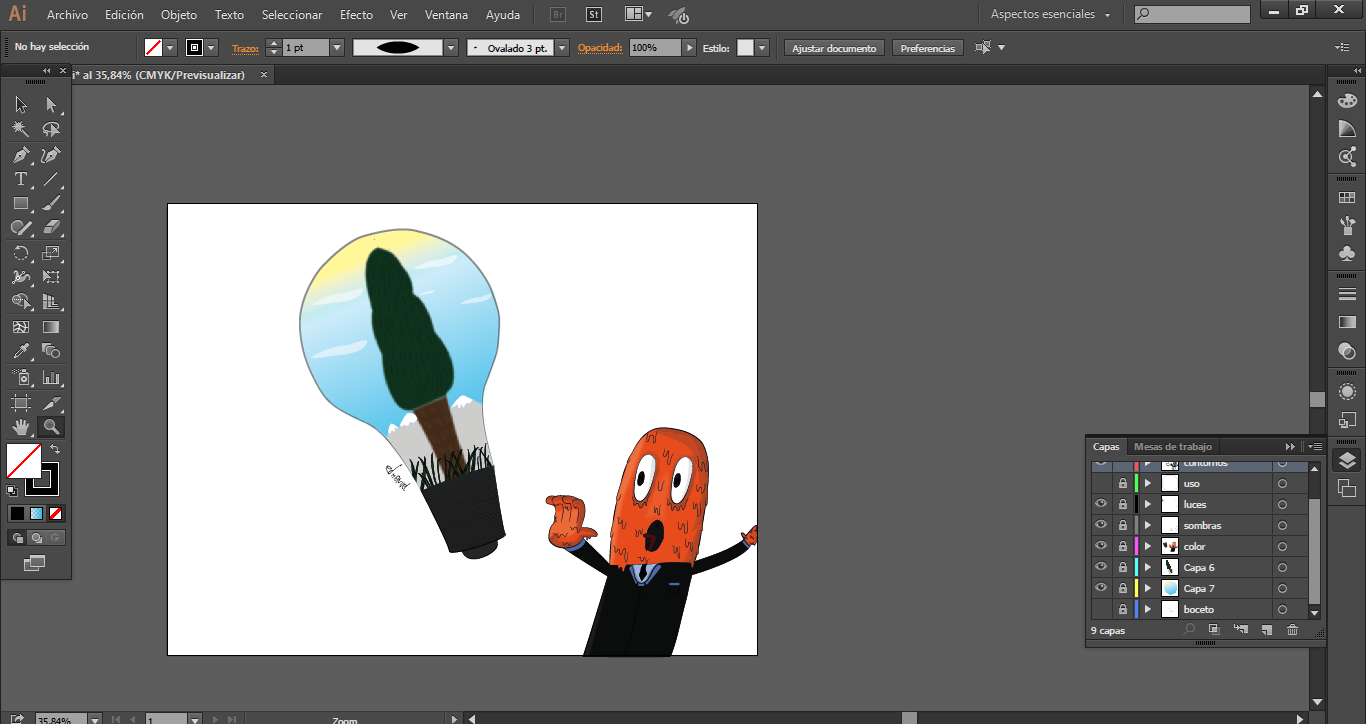The width and height of the screenshot is (1366, 724).
Task: Choose the Hand tool
Action: 20,427
